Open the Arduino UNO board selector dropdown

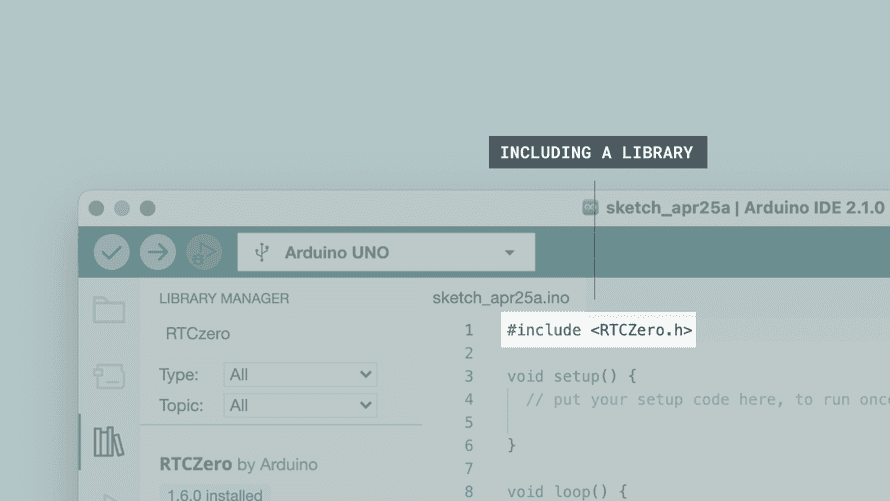[x=386, y=252]
